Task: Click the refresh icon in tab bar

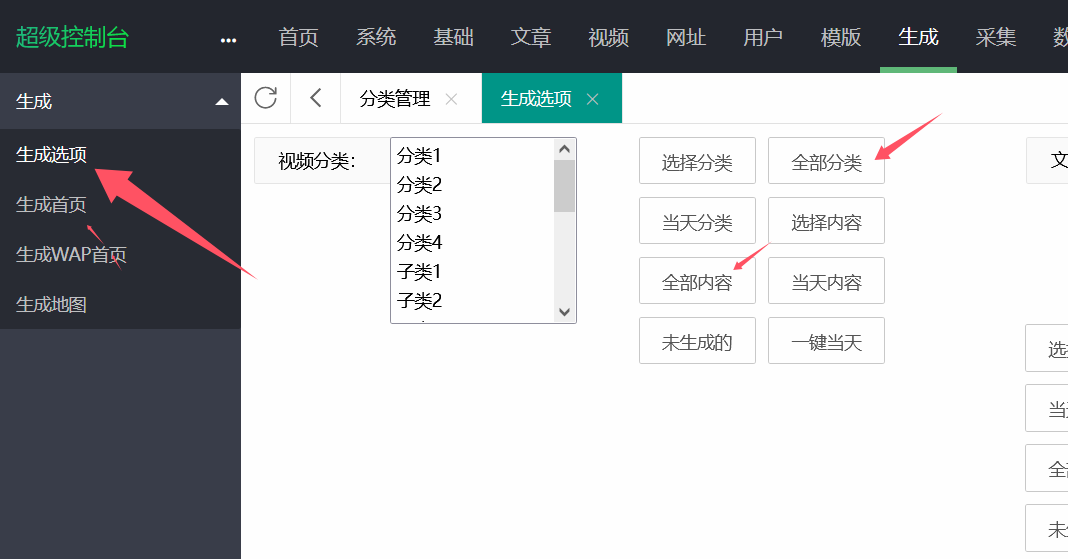Action: [x=265, y=97]
